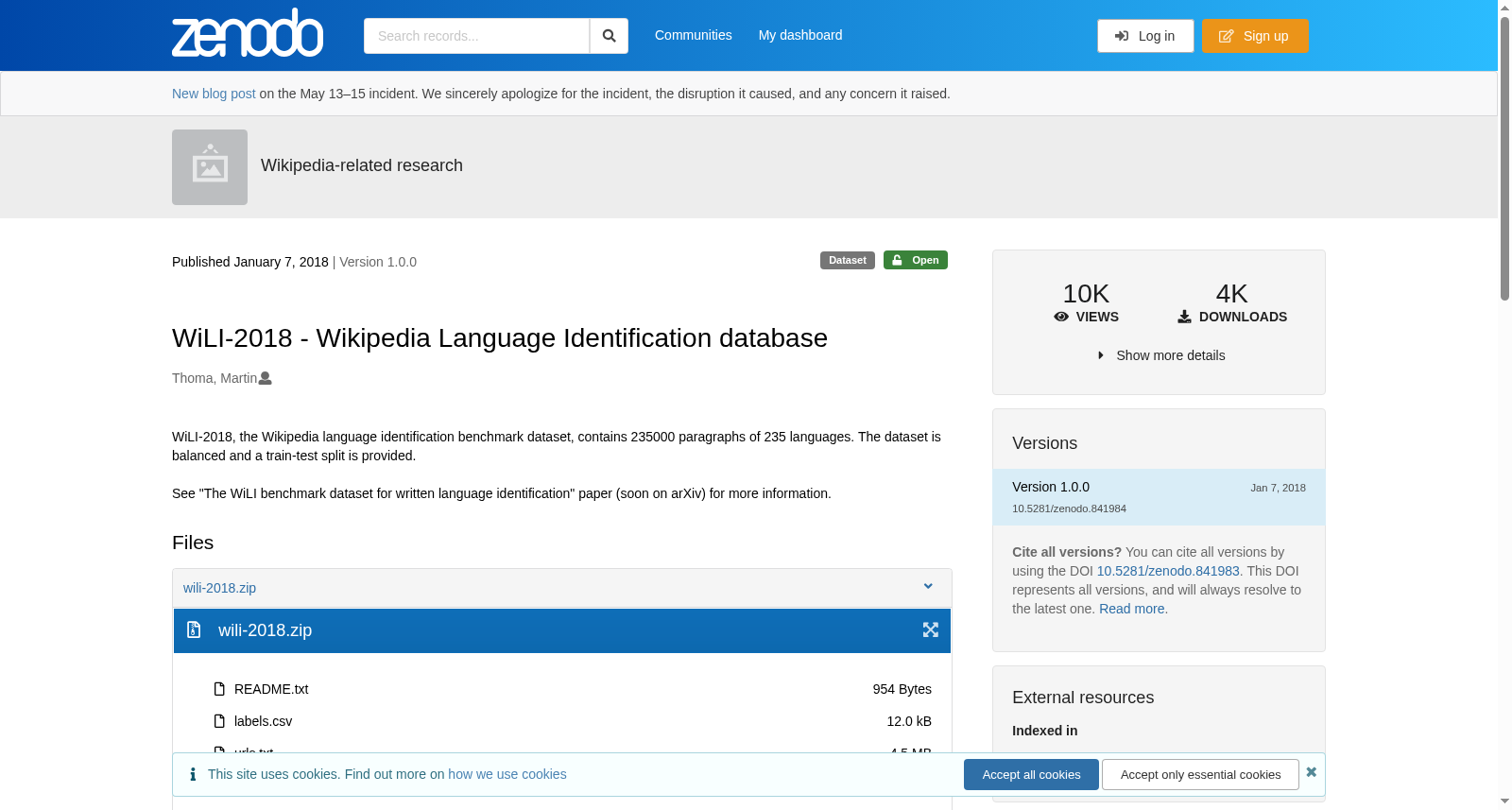Click the wili-2018.zip preview header title
1512x810 pixels.
(265, 630)
